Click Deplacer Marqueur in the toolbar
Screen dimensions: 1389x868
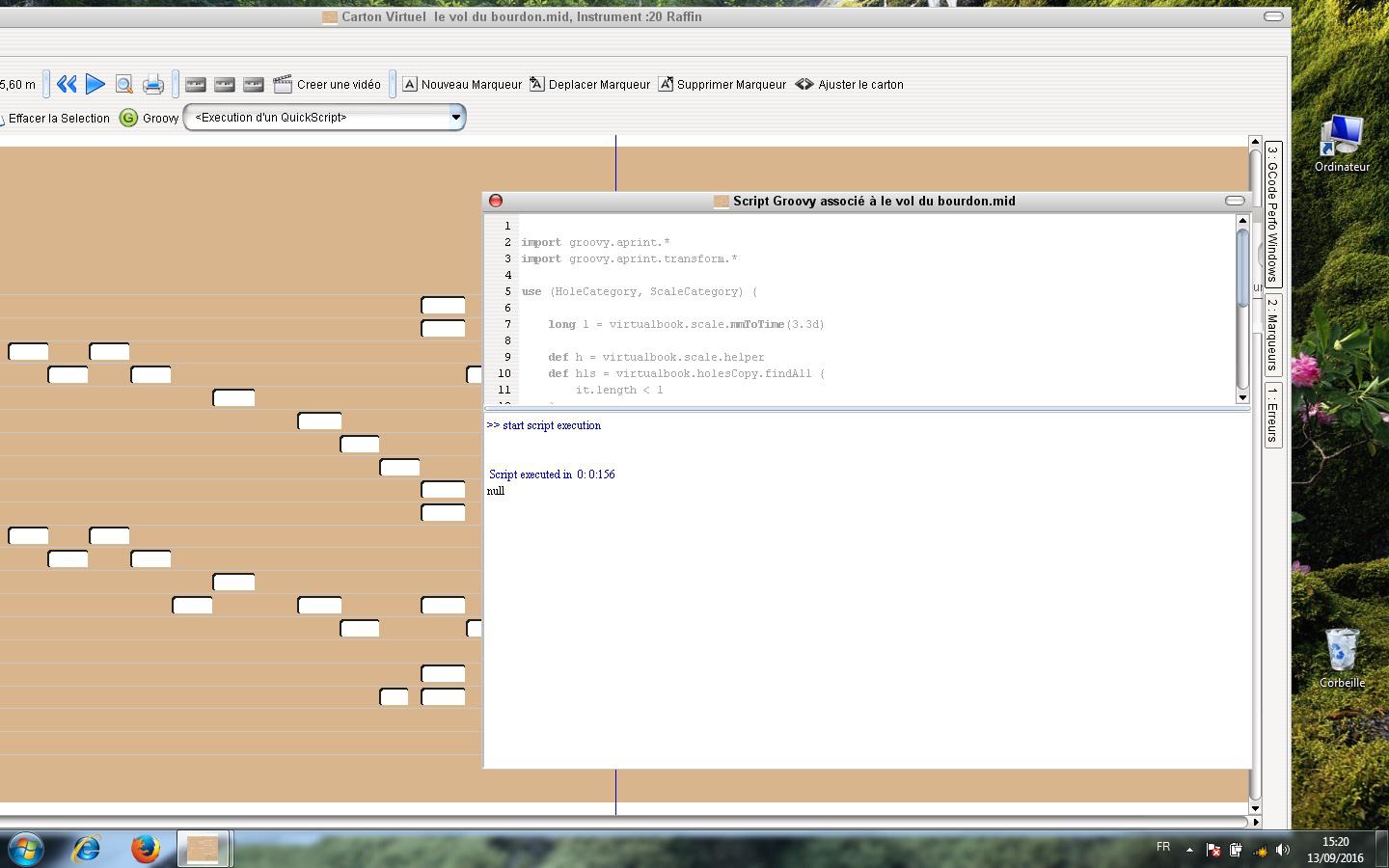point(589,85)
